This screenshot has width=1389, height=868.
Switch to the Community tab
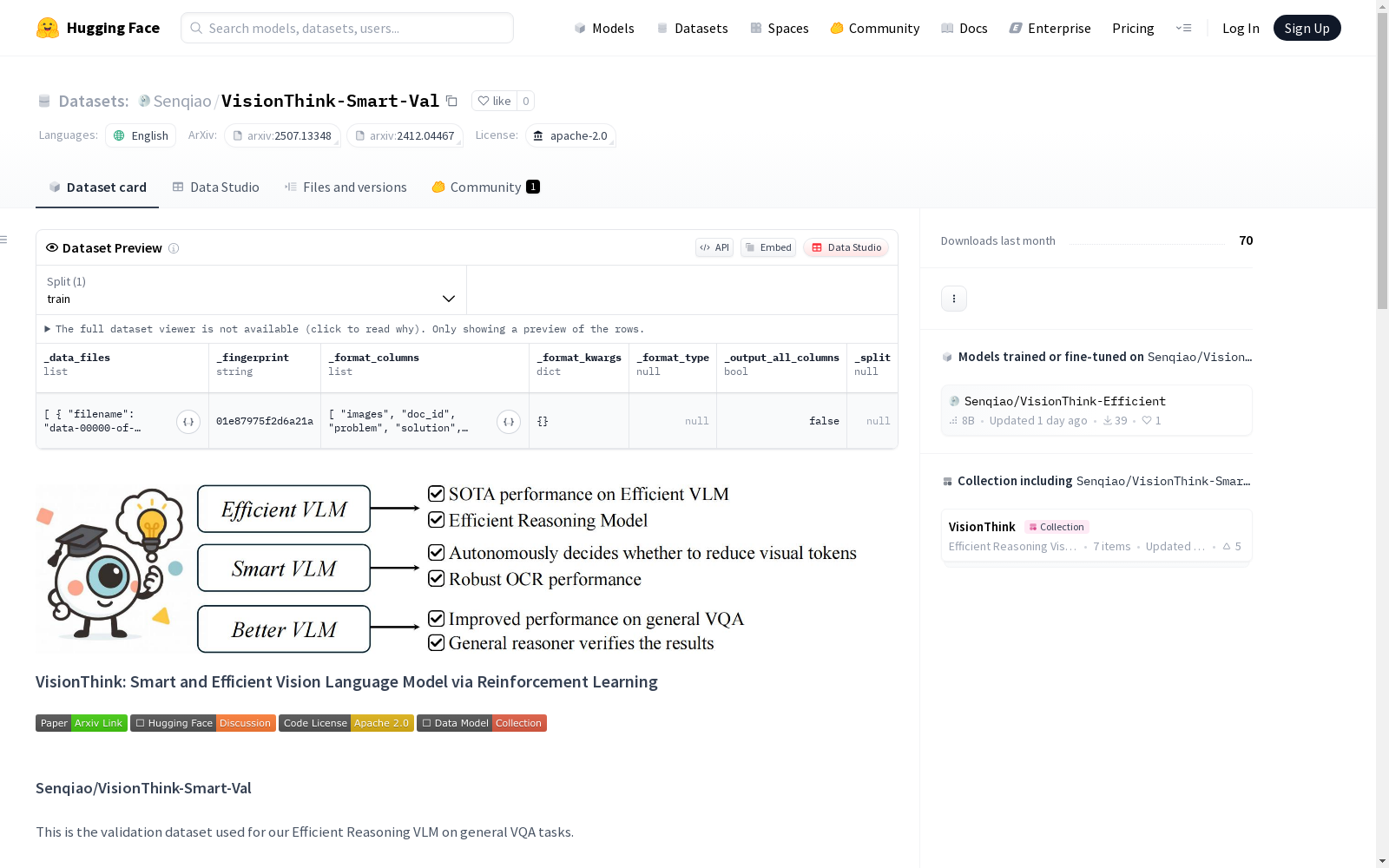pos(486,187)
